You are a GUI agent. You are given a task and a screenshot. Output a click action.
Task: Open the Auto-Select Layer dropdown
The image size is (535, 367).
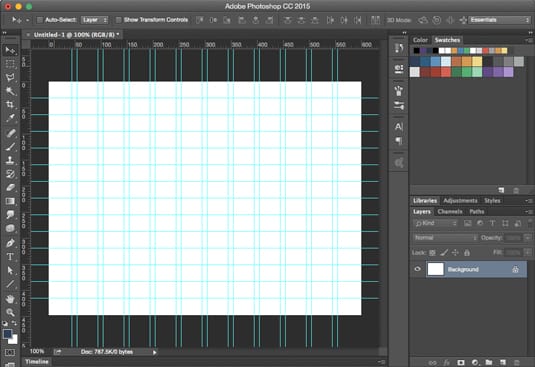[95, 20]
